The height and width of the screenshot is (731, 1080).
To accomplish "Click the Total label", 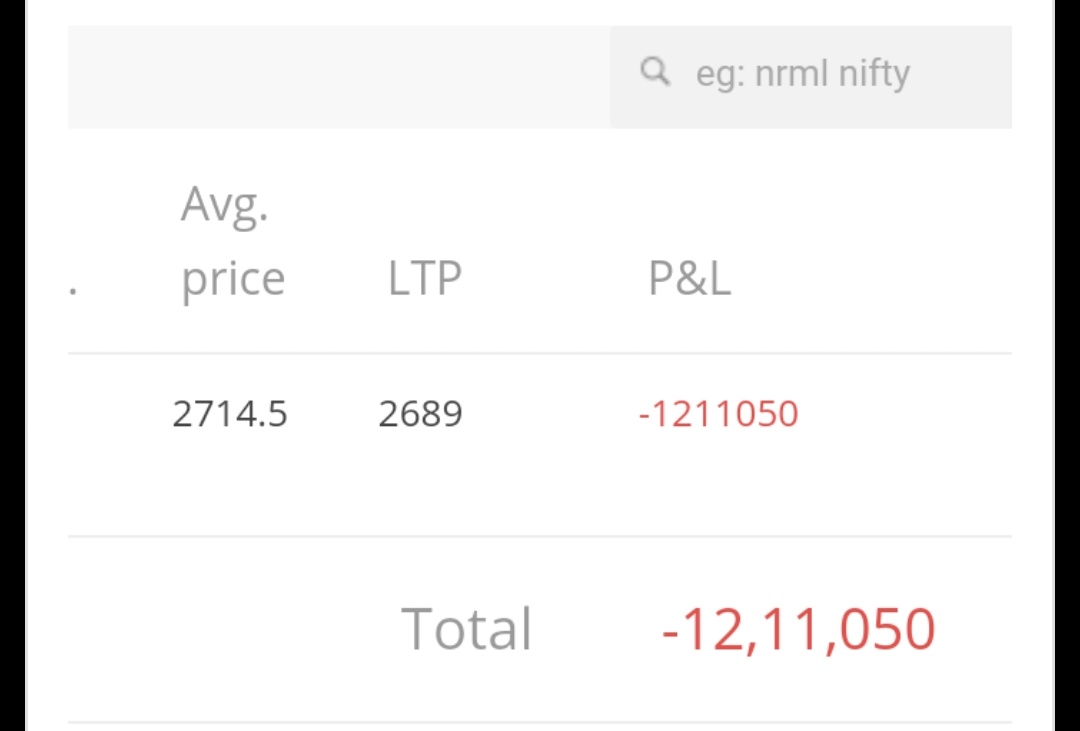I will tap(466, 629).
